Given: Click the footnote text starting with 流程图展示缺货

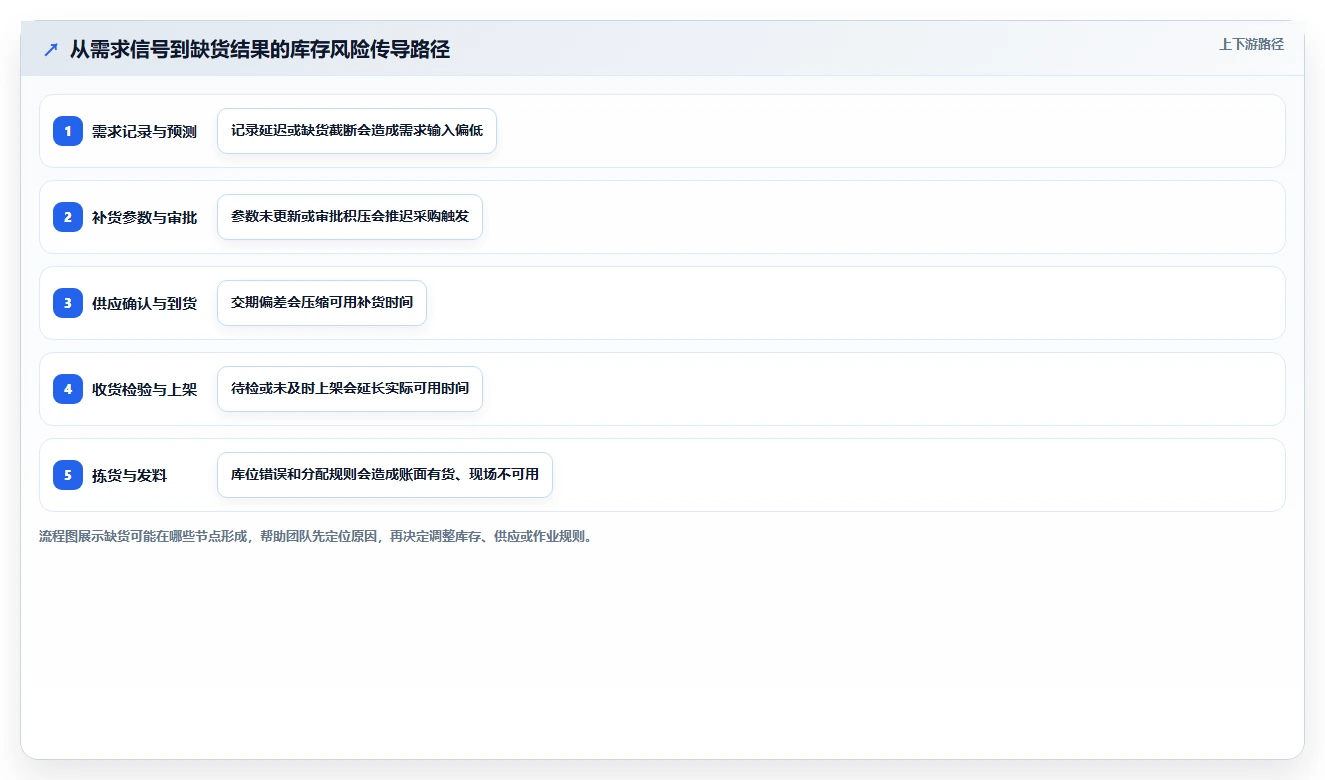Looking at the screenshot, I should click(316, 537).
